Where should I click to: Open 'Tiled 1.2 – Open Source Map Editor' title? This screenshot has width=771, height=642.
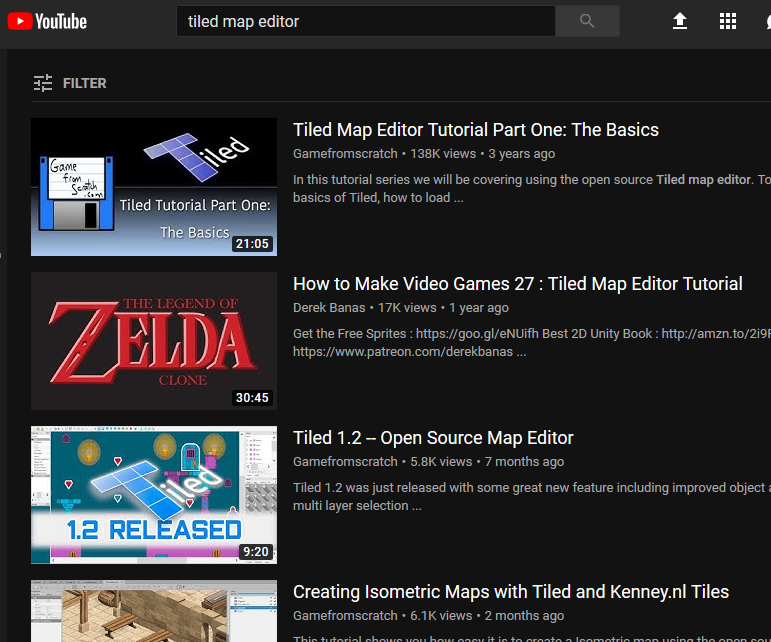coord(433,438)
